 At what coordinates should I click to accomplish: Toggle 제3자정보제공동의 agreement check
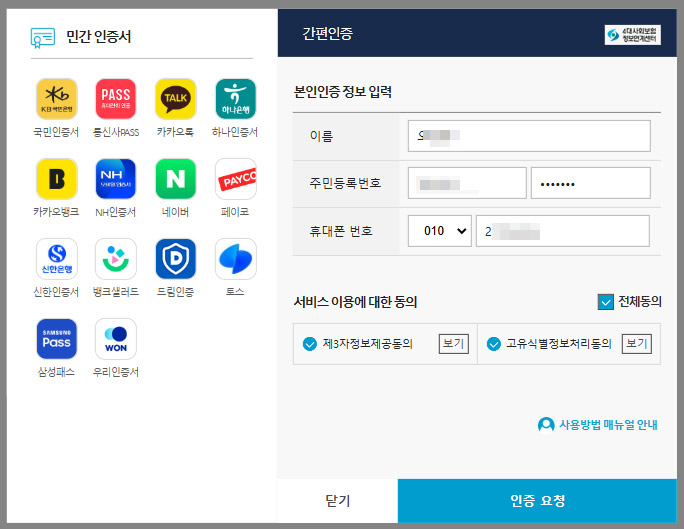310,344
